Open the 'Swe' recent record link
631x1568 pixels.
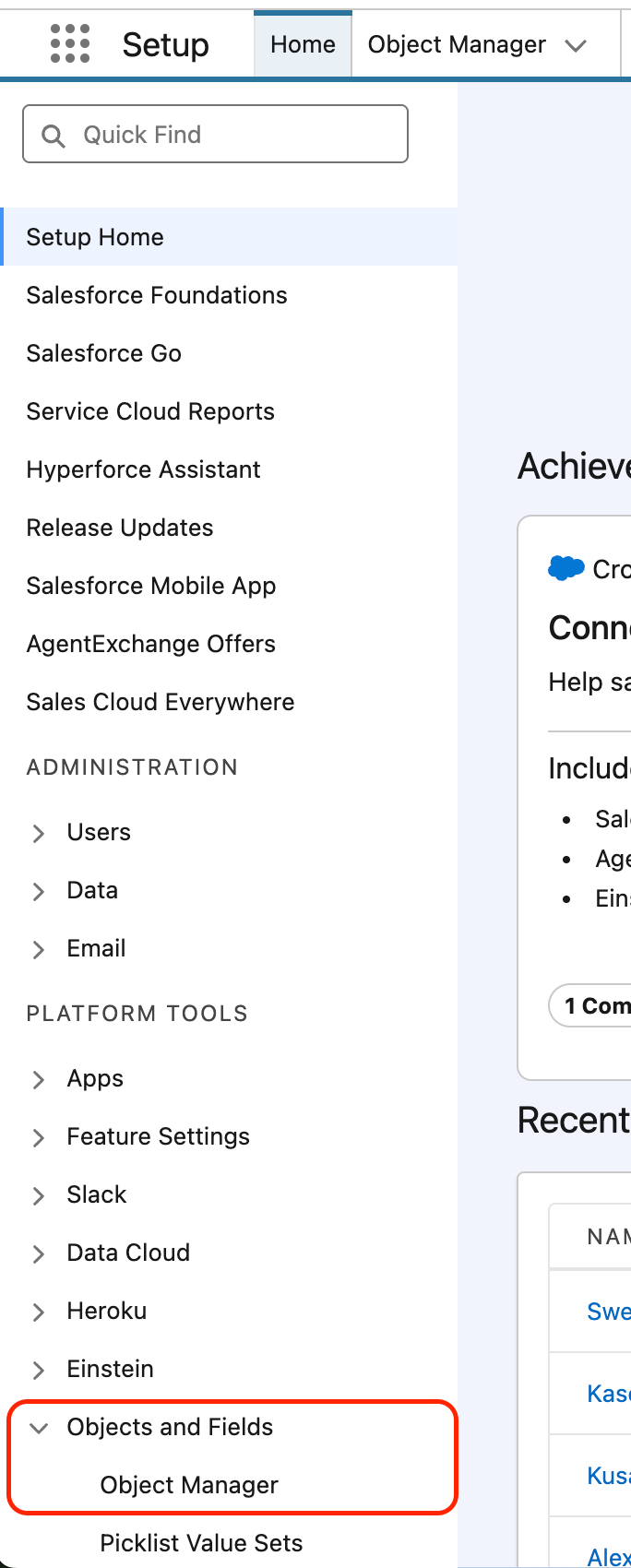pyautogui.click(x=609, y=1312)
